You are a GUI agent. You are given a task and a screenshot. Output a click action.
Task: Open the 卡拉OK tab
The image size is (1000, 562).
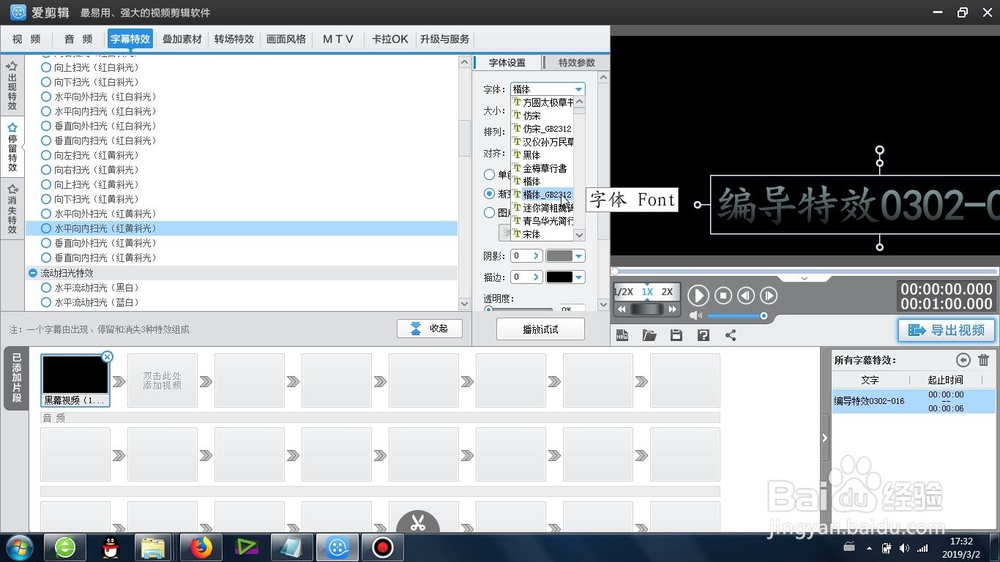pyautogui.click(x=390, y=39)
